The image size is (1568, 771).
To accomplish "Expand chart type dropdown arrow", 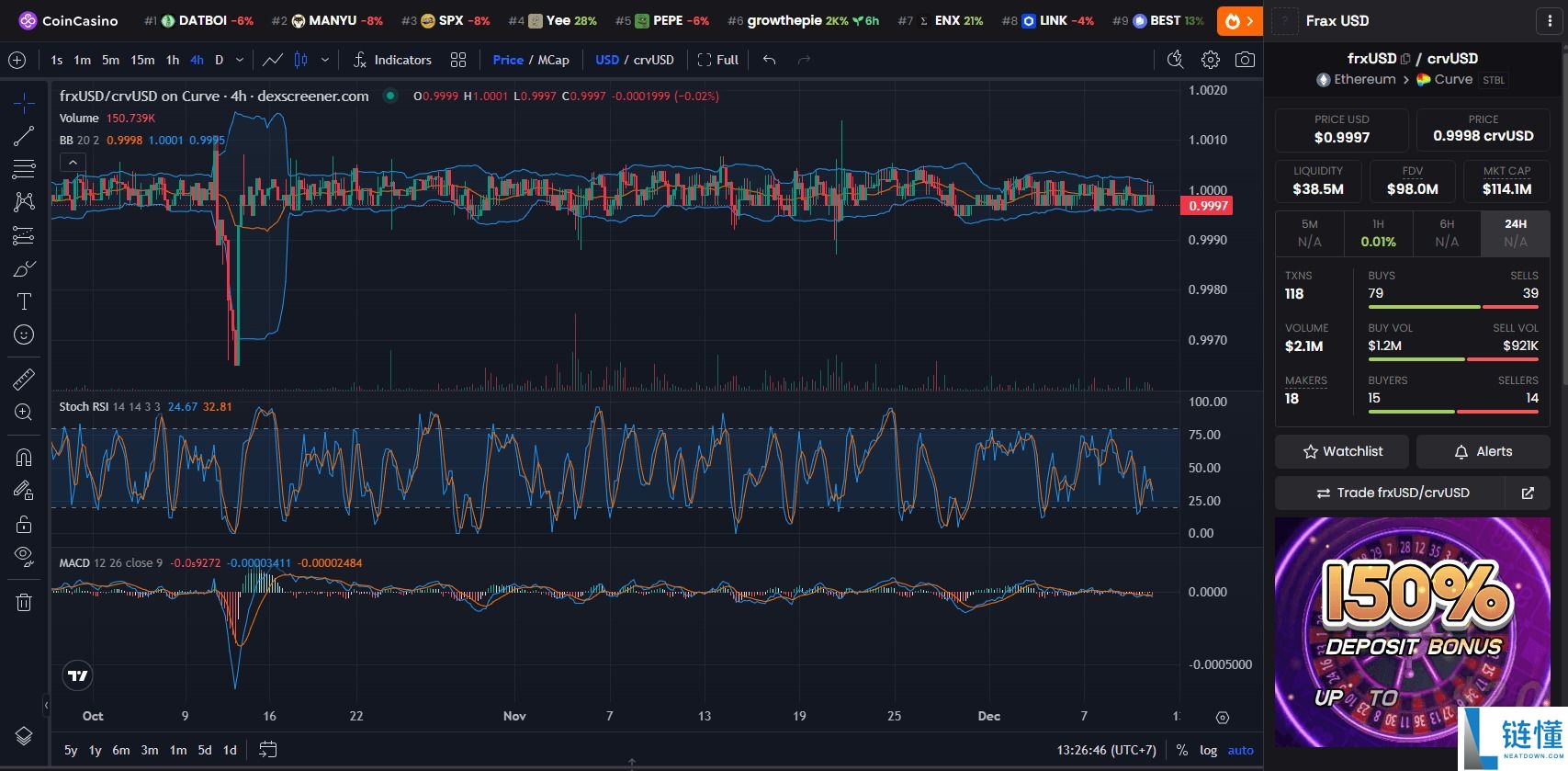I will pos(324,60).
